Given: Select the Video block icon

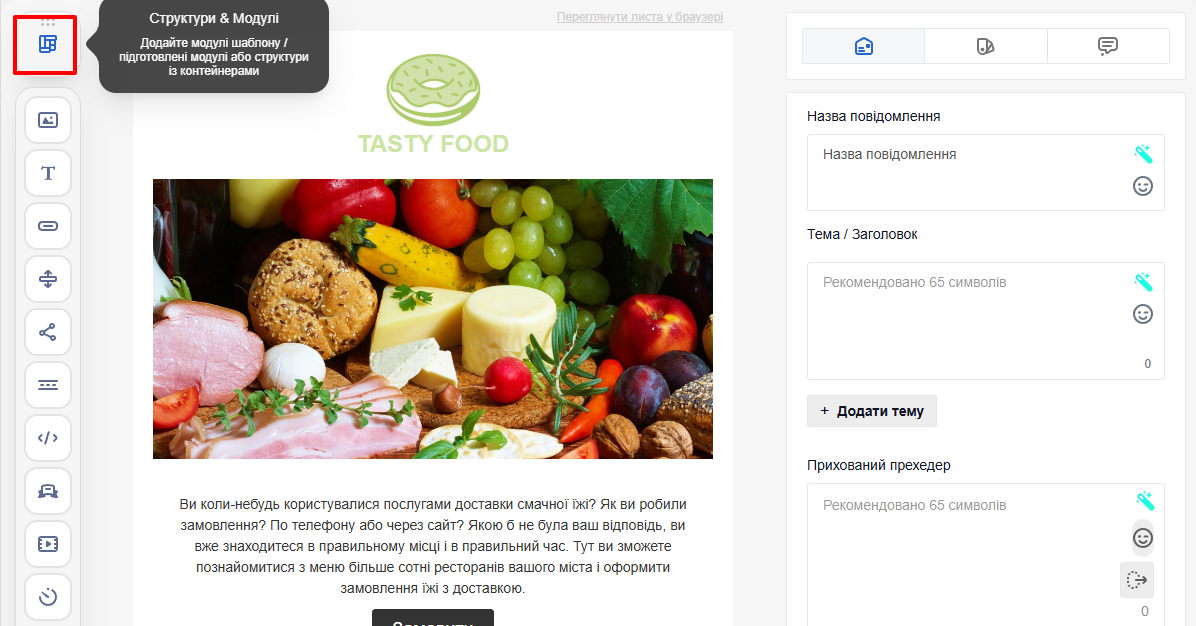Looking at the screenshot, I should (48, 544).
